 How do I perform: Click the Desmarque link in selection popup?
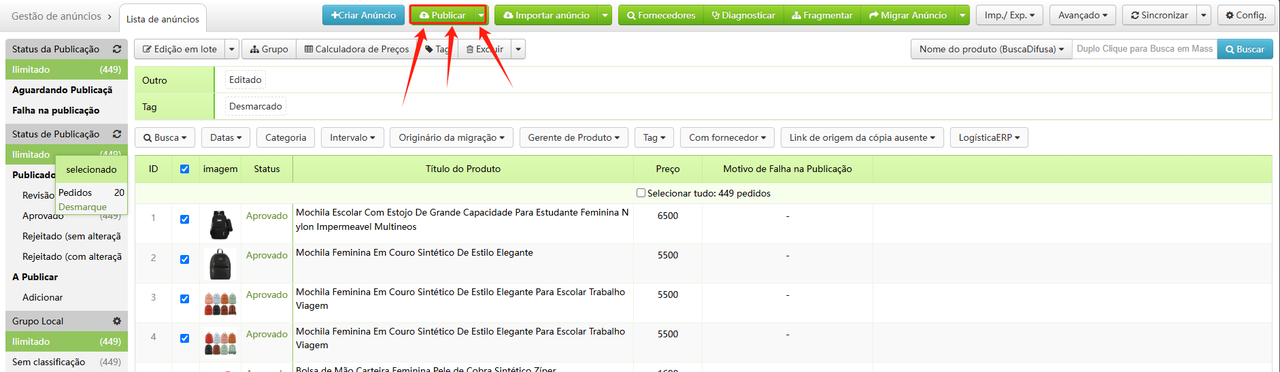click(83, 206)
